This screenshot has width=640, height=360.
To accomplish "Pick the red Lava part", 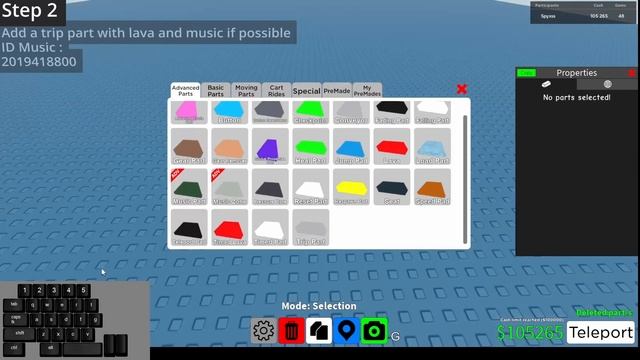I will pyautogui.click(x=391, y=147).
